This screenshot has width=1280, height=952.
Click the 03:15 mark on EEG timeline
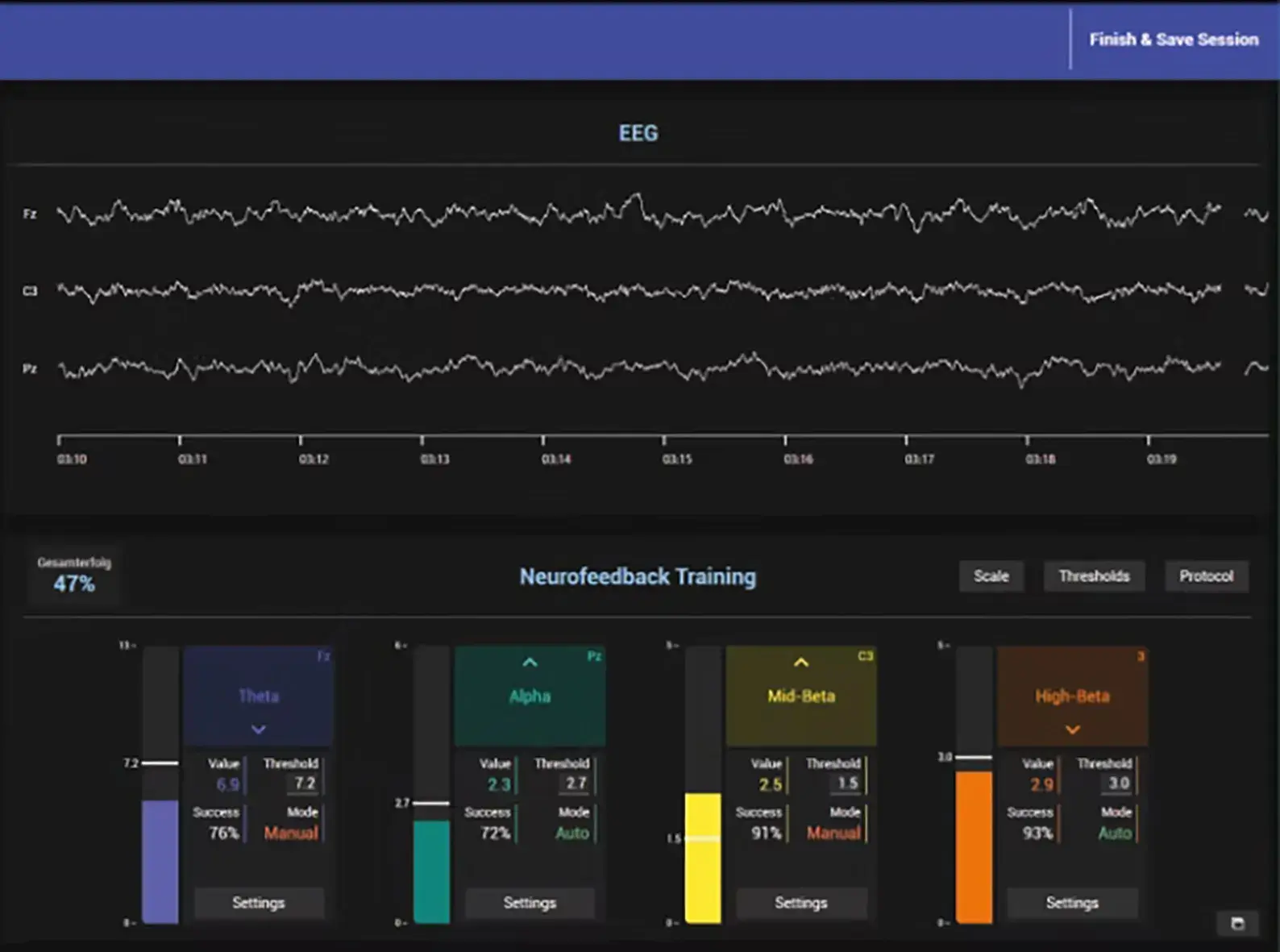(665, 440)
